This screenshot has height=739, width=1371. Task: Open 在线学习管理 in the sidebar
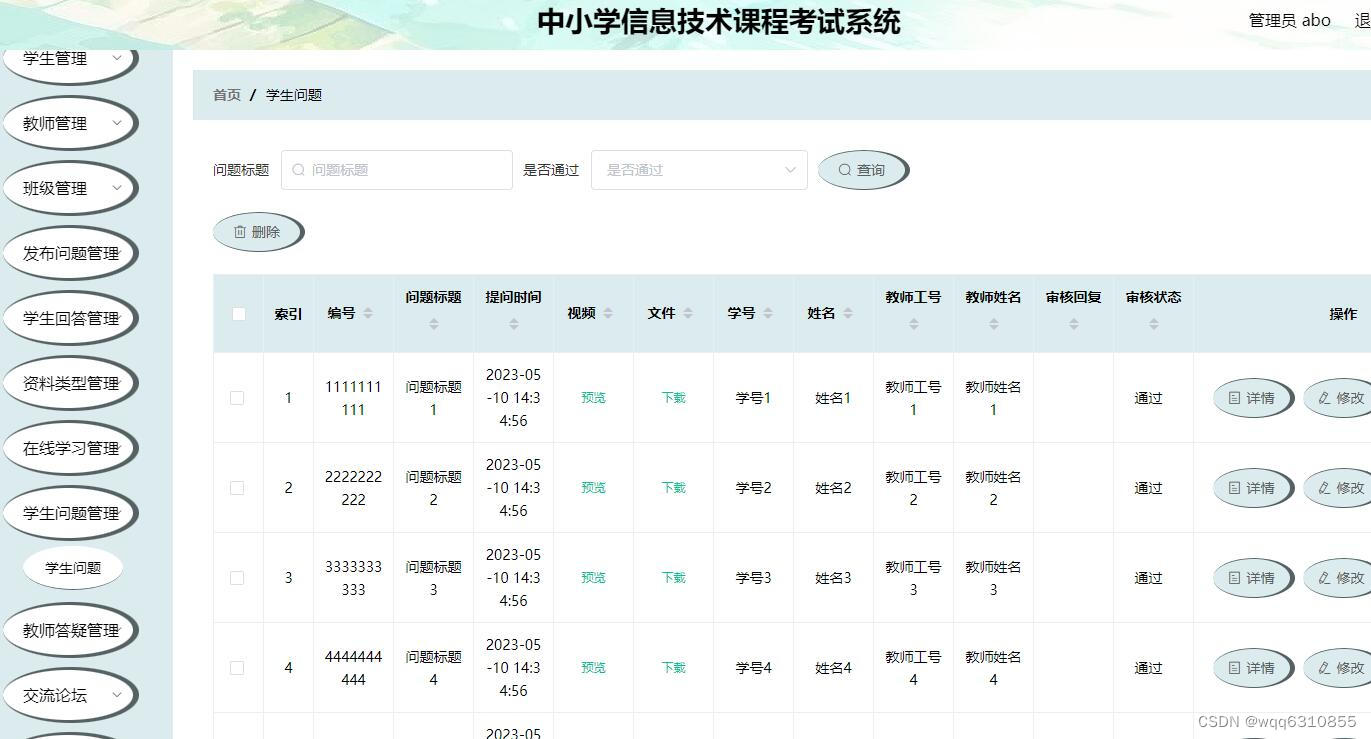[70, 448]
